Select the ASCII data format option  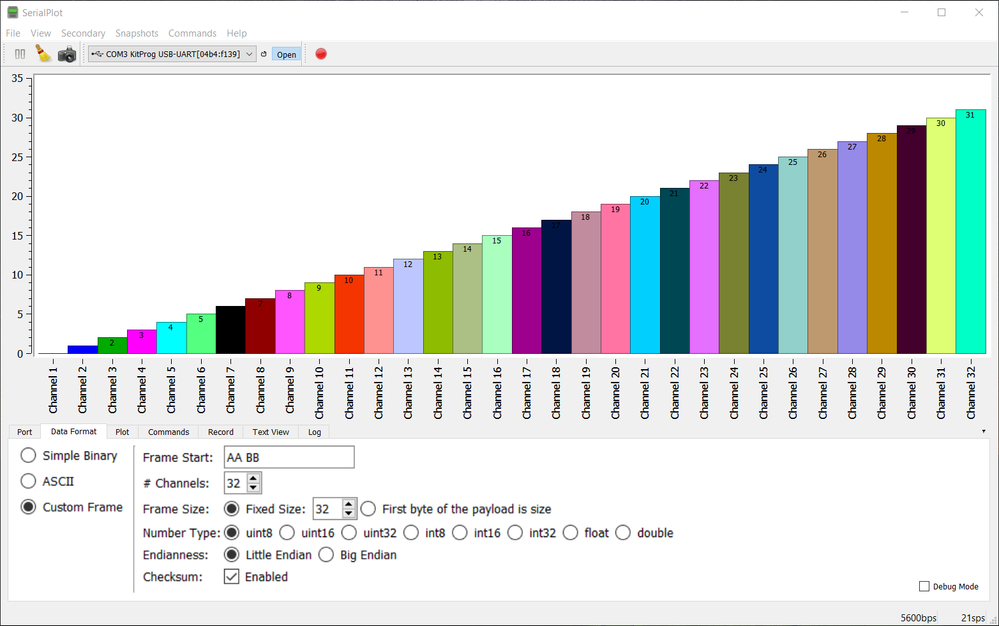[31, 481]
